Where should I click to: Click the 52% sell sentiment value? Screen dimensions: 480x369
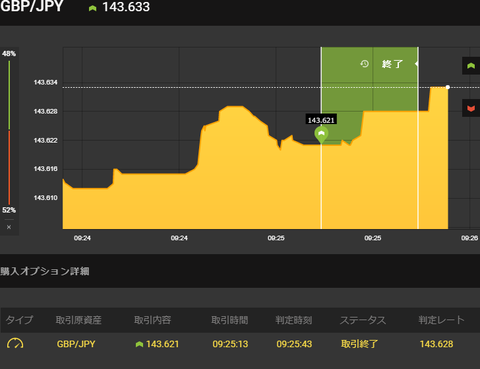[9, 210]
